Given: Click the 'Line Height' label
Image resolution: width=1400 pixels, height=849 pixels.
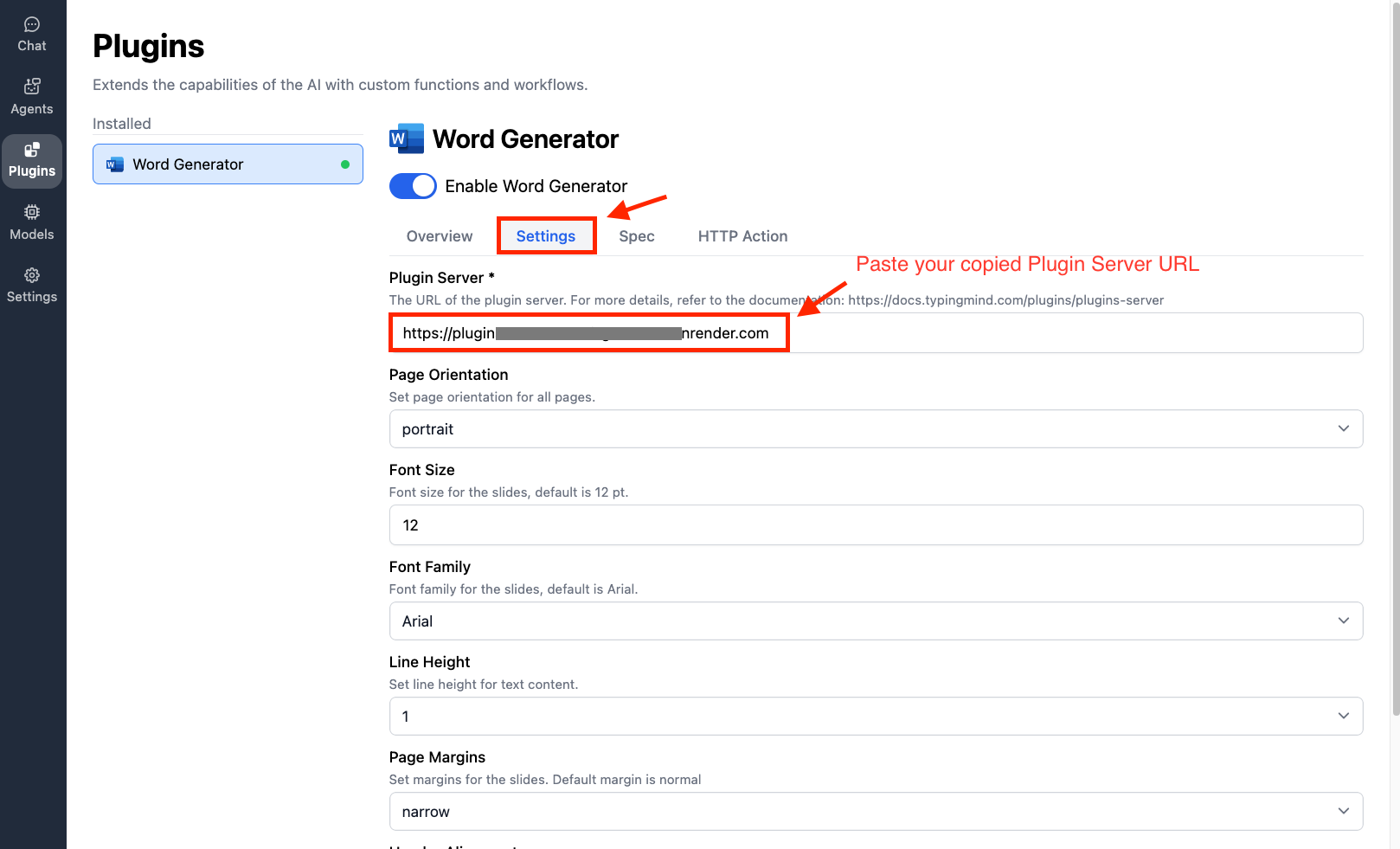Looking at the screenshot, I should [x=429, y=662].
